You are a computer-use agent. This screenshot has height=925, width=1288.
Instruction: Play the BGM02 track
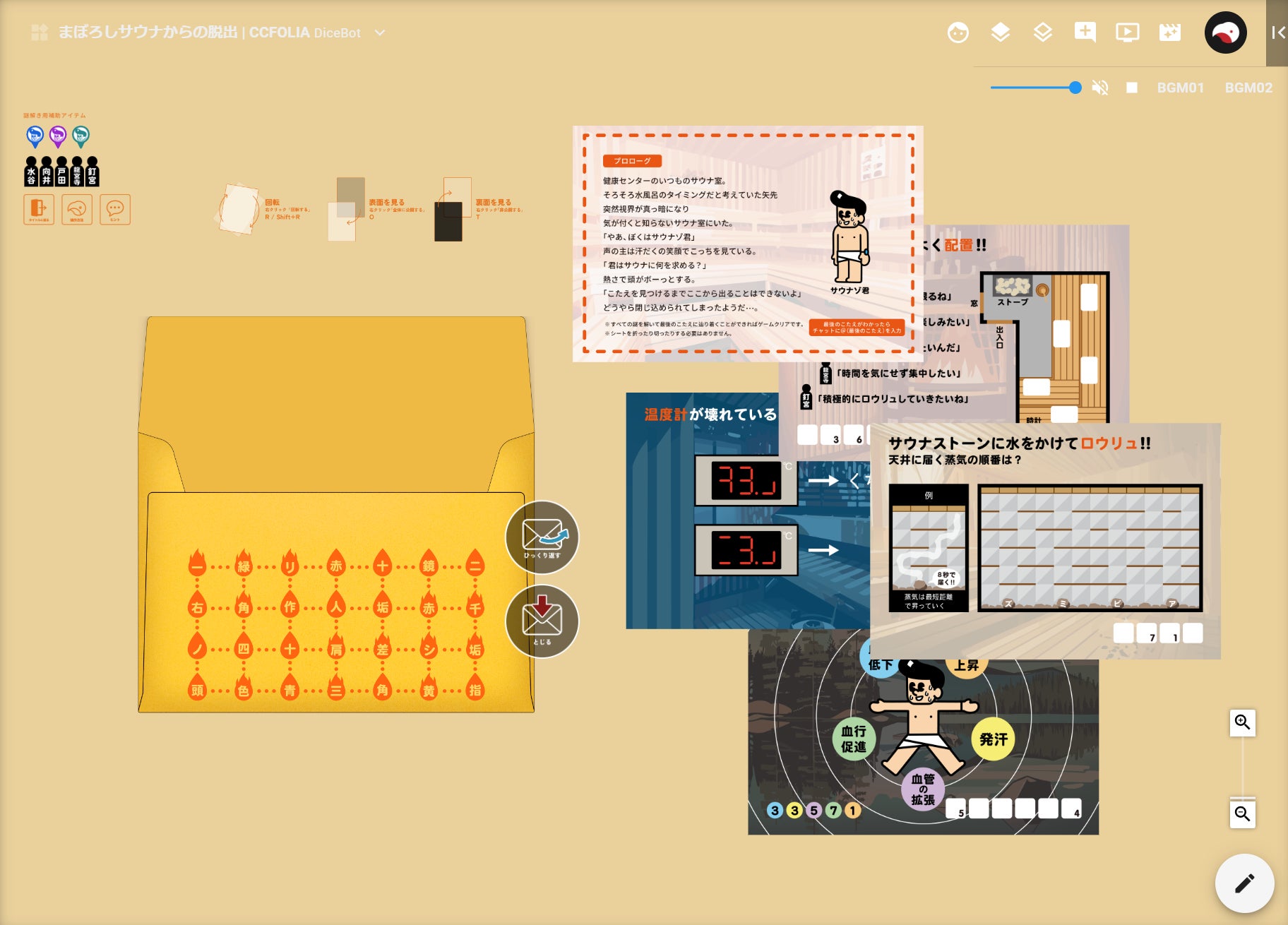1248,88
